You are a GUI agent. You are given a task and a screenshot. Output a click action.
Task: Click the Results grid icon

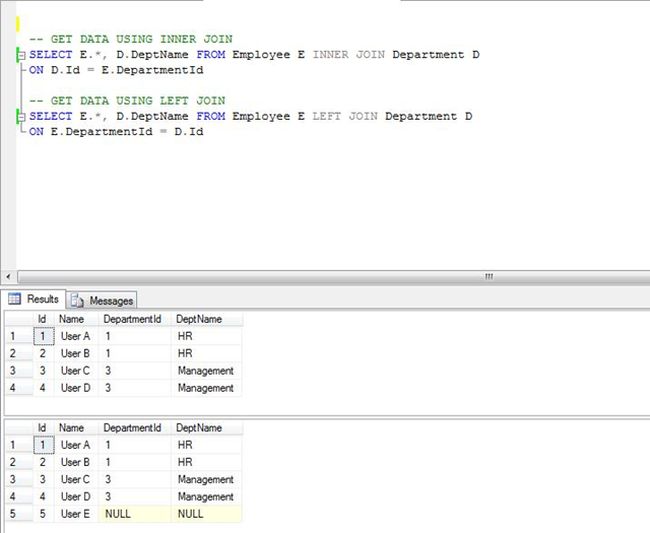(15, 299)
